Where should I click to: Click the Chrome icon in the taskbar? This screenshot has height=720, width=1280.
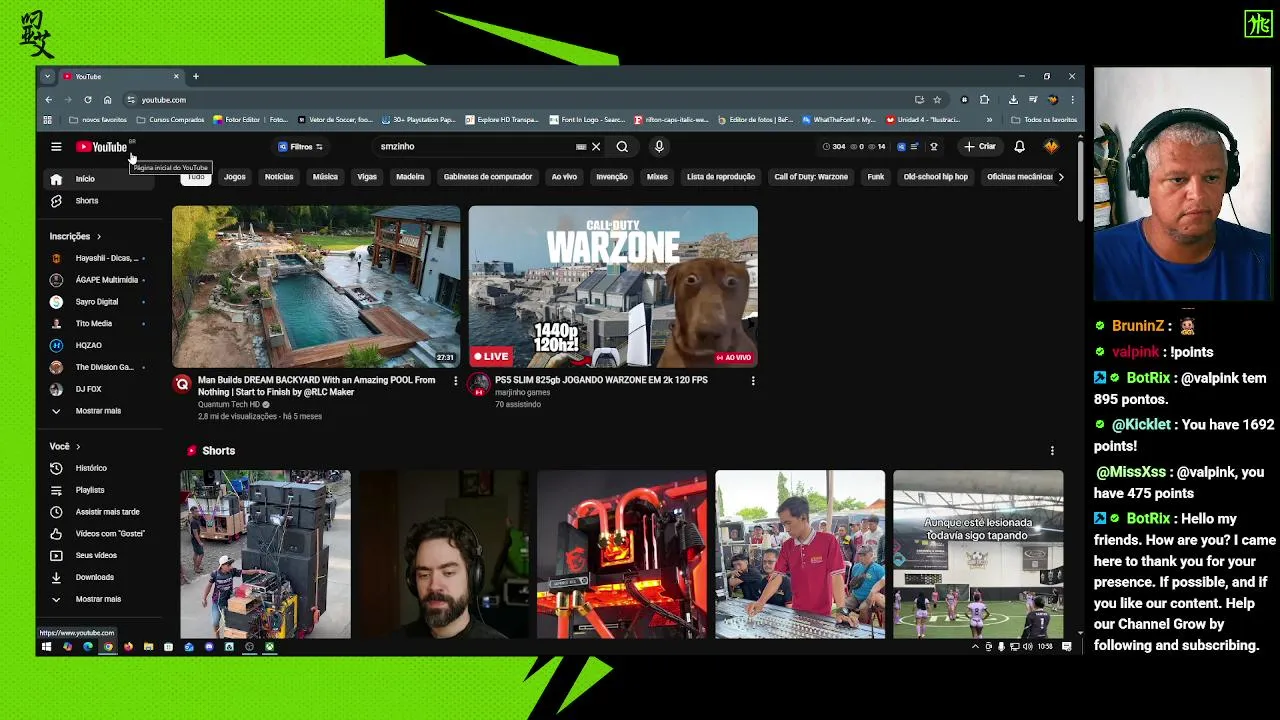108,647
